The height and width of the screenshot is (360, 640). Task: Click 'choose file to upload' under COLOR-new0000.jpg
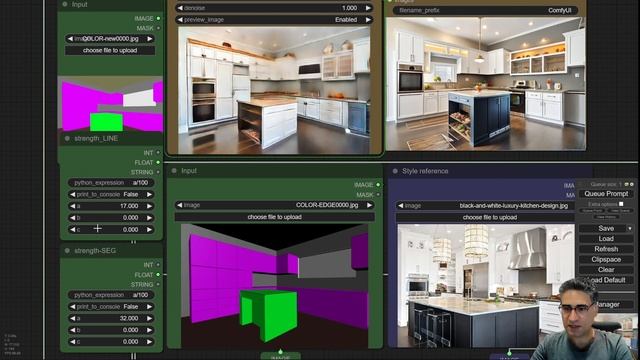click(x=110, y=51)
